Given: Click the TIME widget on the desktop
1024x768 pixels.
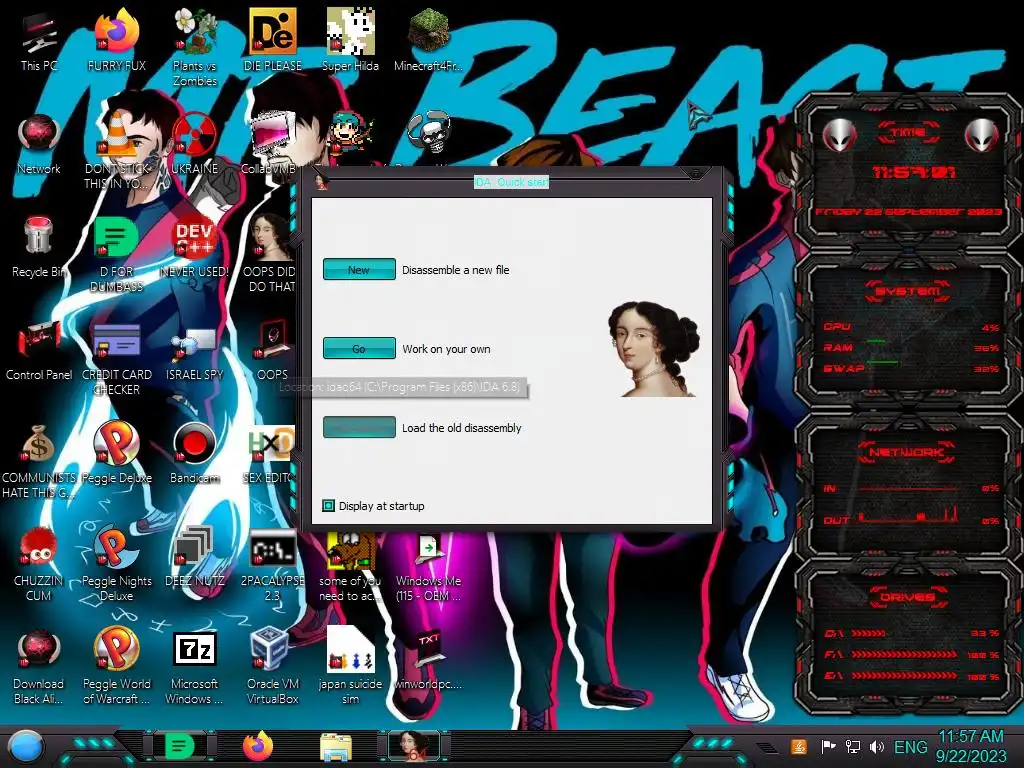Looking at the screenshot, I should [908, 171].
